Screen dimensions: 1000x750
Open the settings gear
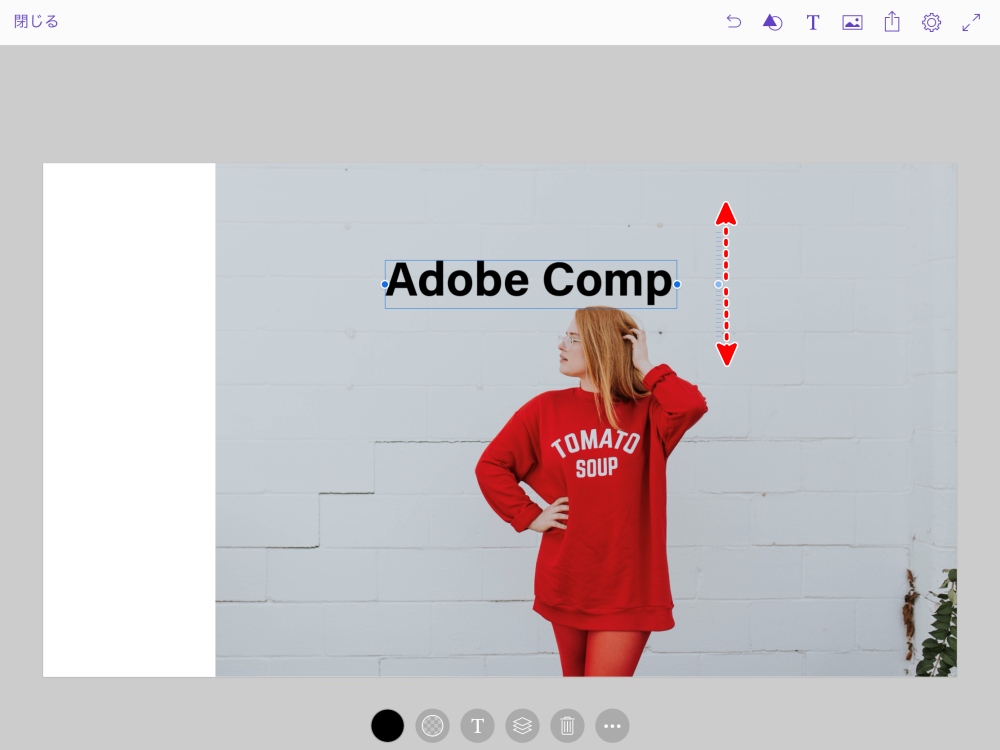pyautogui.click(x=931, y=22)
